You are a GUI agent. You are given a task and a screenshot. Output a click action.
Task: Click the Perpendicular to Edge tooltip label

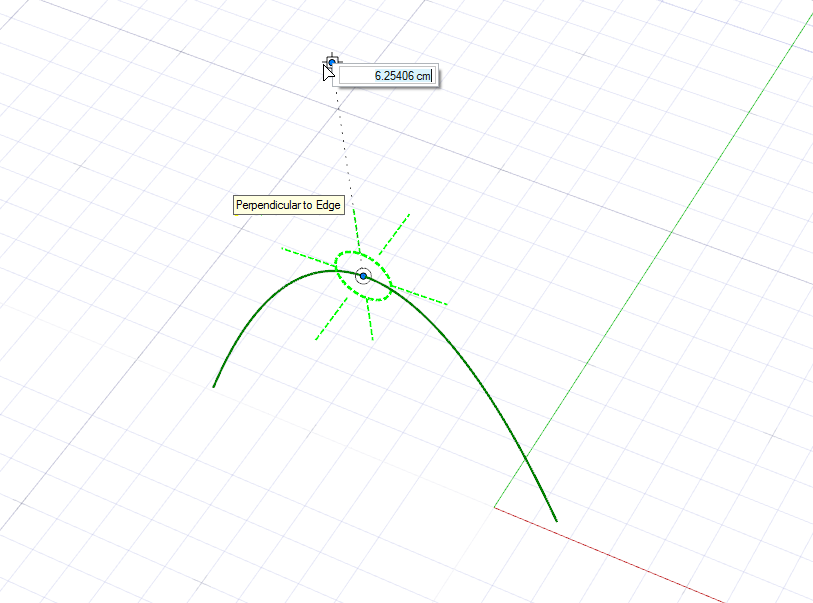pyautogui.click(x=288, y=205)
